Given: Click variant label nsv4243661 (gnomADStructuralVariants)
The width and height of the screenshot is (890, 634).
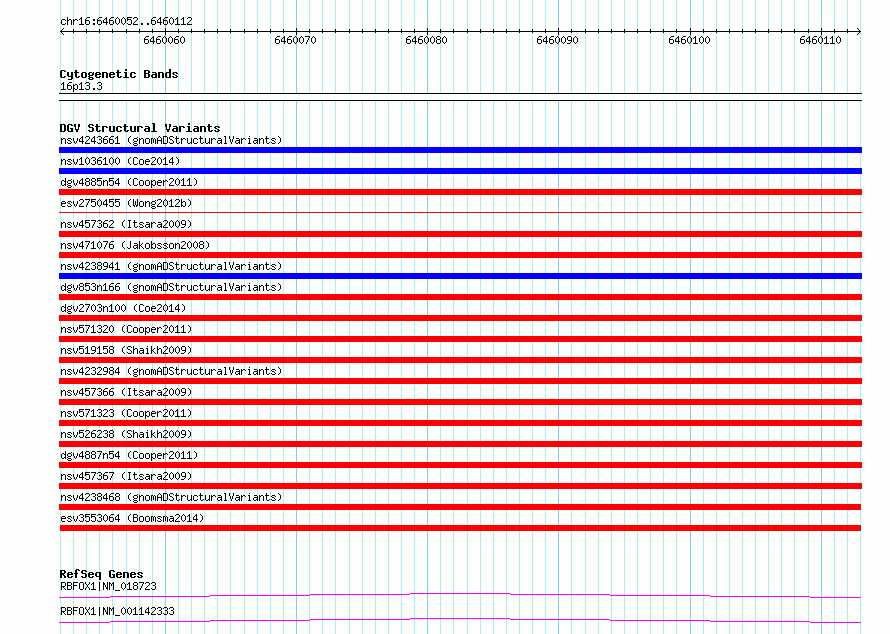Looking at the screenshot, I should point(171,140).
